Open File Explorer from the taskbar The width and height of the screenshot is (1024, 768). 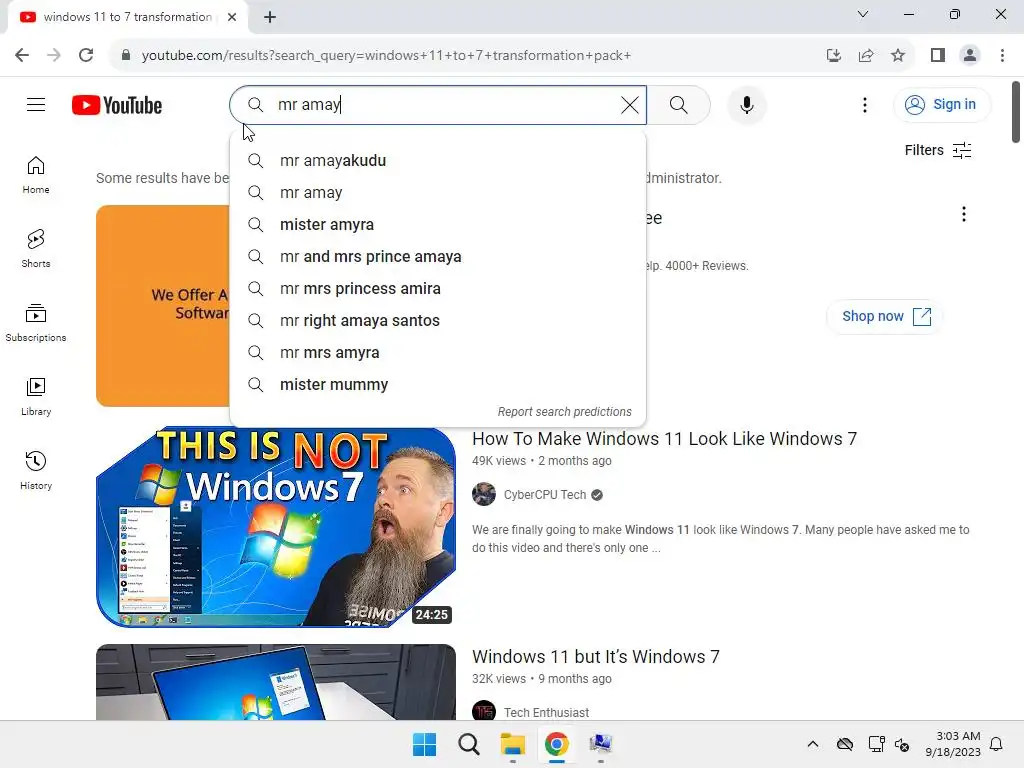pos(513,744)
